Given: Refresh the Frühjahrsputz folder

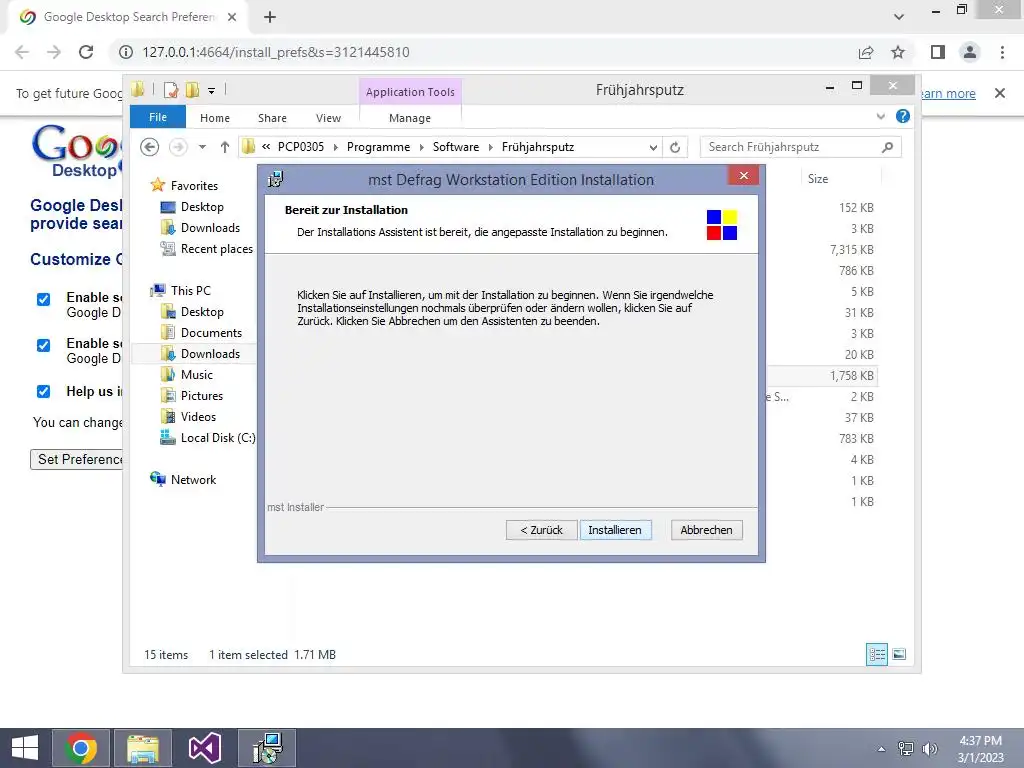Looking at the screenshot, I should [675, 148].
